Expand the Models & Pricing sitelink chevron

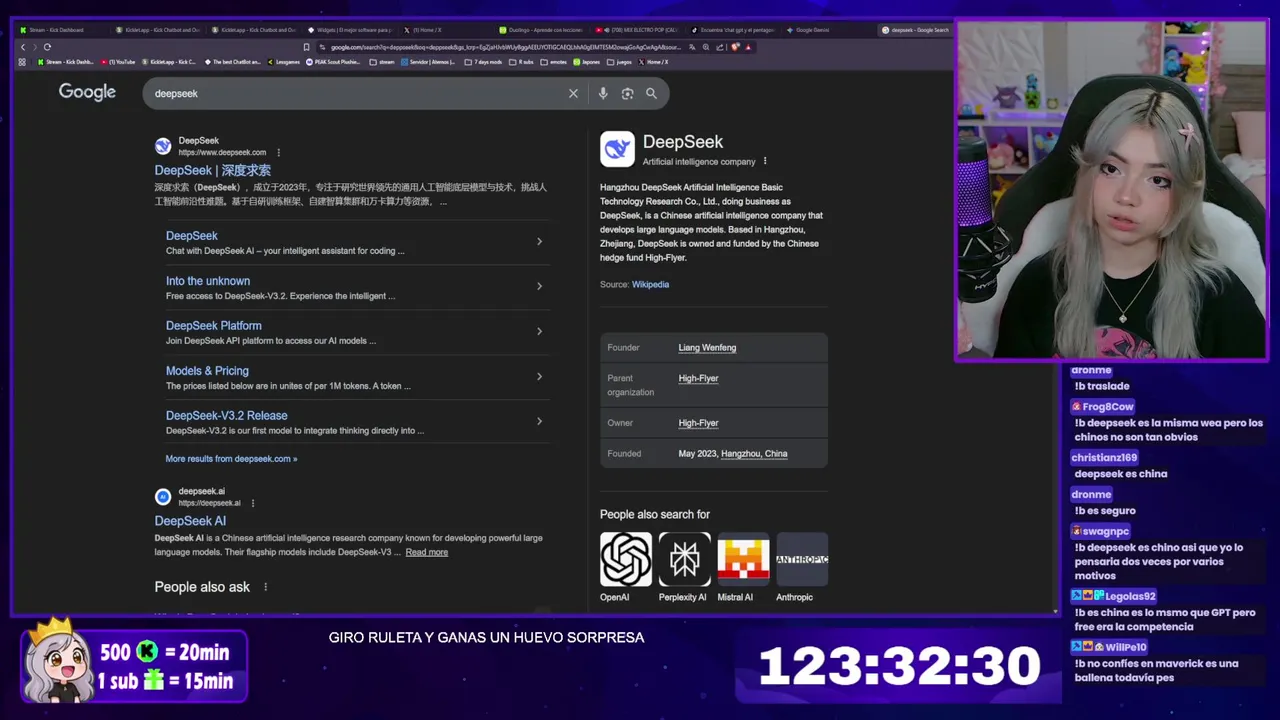coord(539,376)
